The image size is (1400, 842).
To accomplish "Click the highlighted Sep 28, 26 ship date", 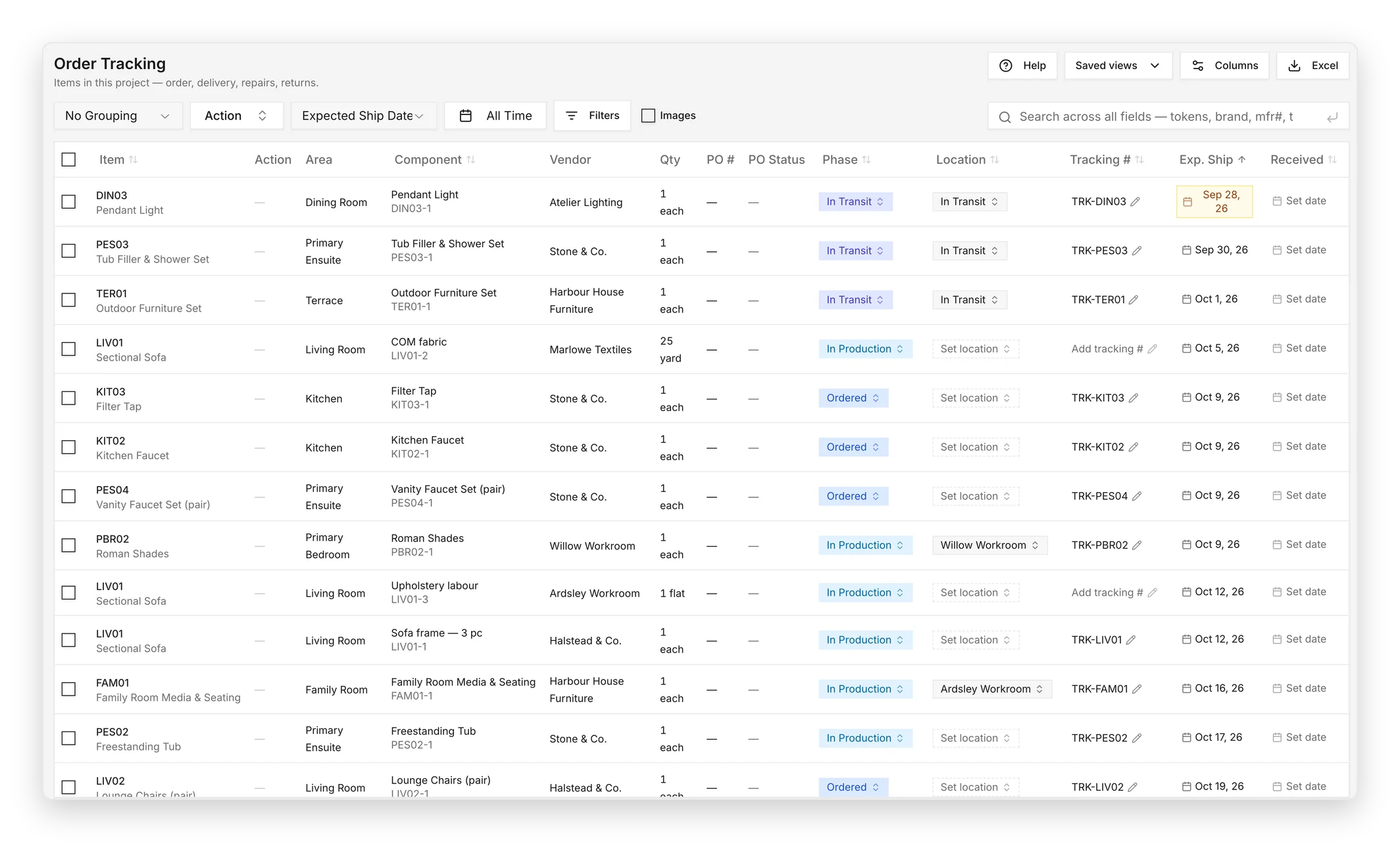I will pos(1214,201).
